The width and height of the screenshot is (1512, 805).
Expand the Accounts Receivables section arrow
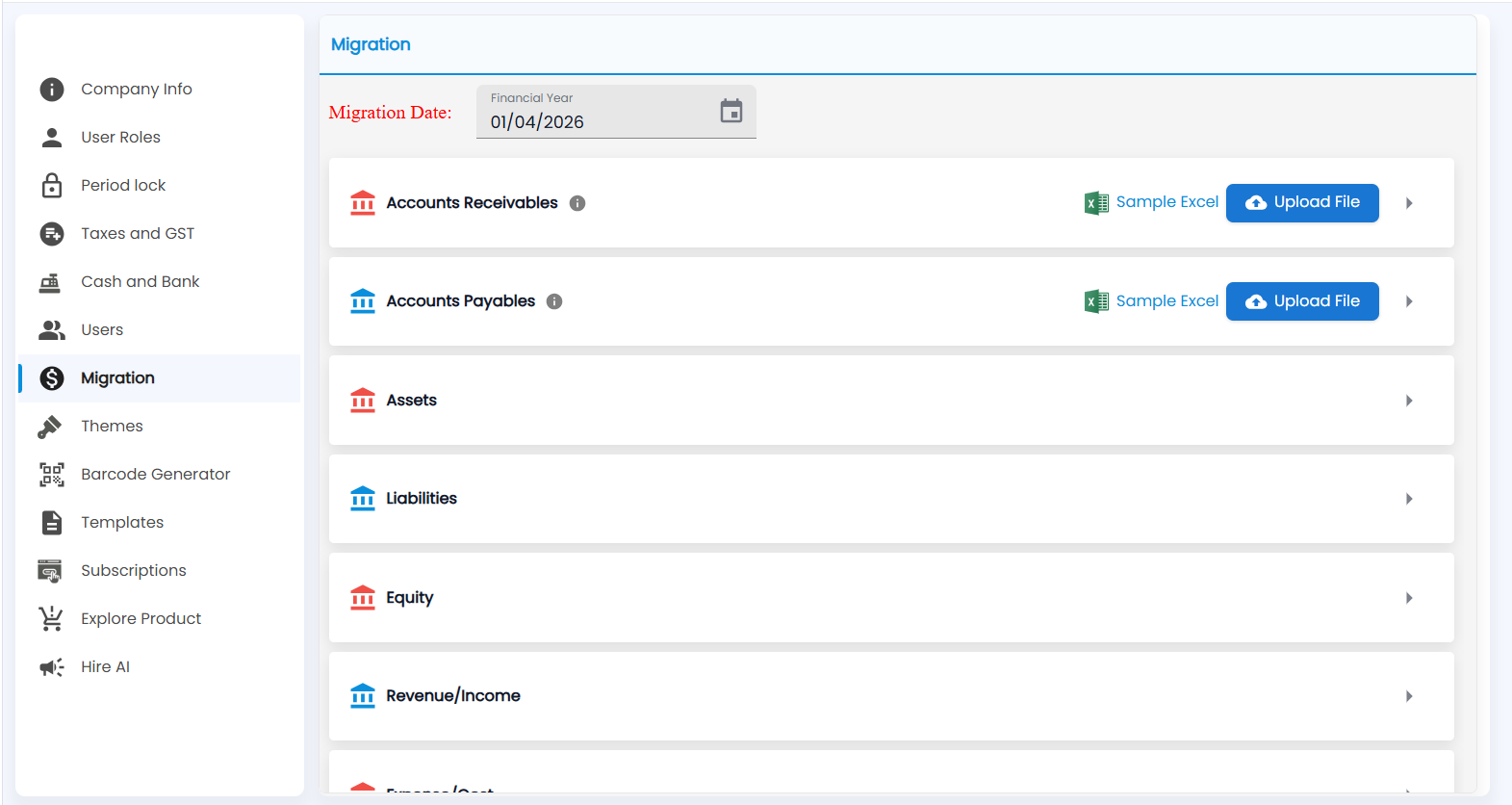(x=1409, y=203)
